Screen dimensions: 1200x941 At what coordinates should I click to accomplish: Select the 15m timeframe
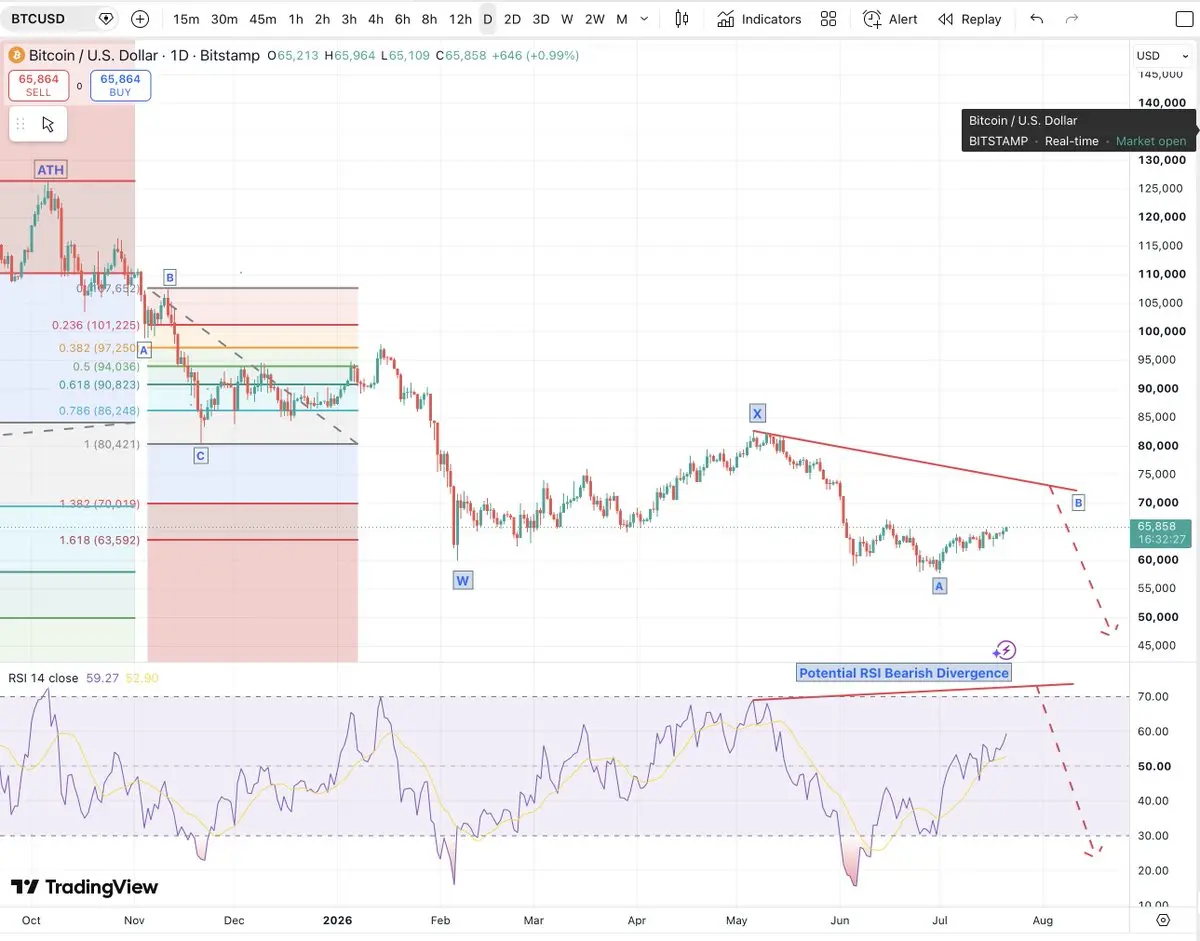click(186, 19)
